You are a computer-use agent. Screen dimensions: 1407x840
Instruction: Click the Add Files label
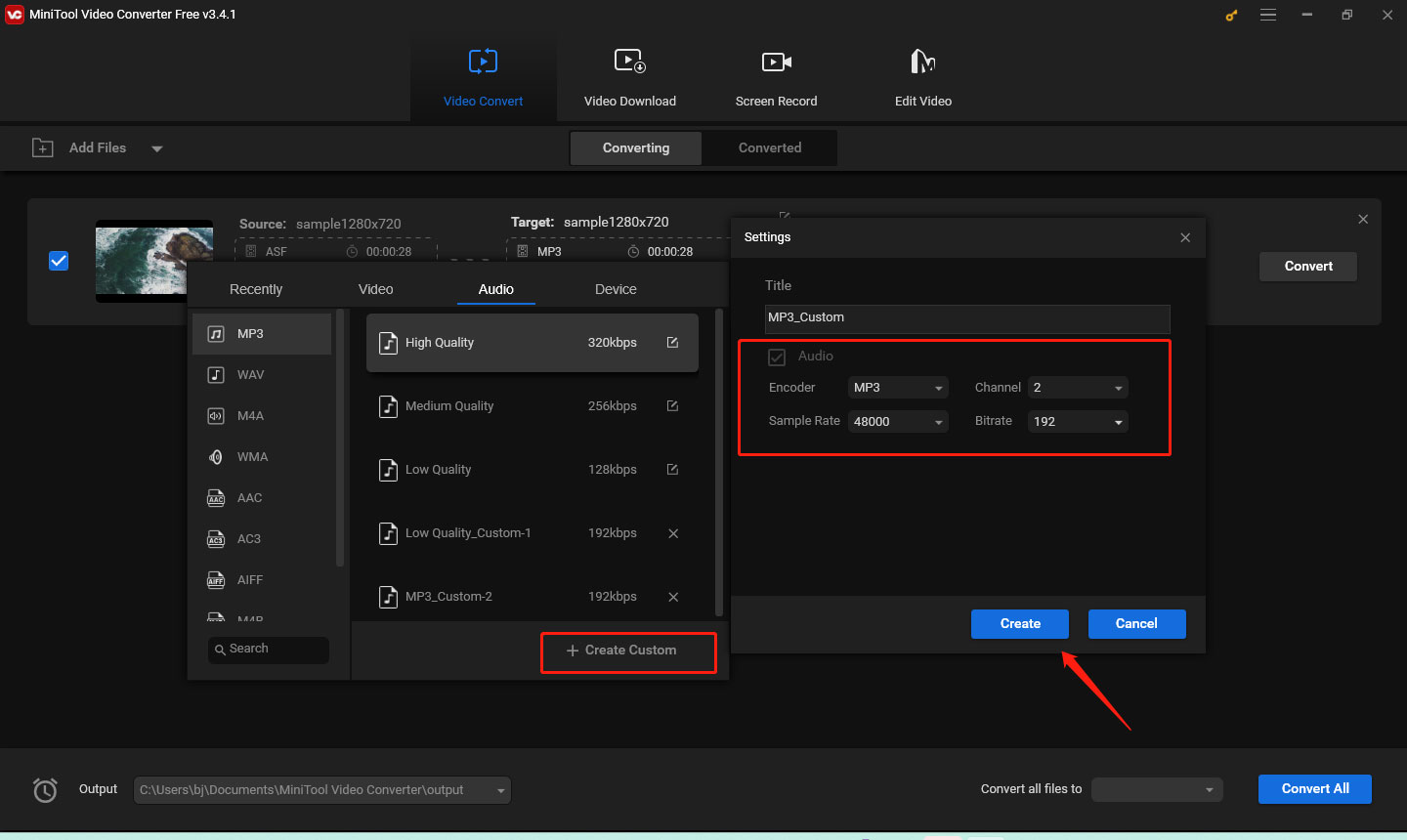(98, 148)
